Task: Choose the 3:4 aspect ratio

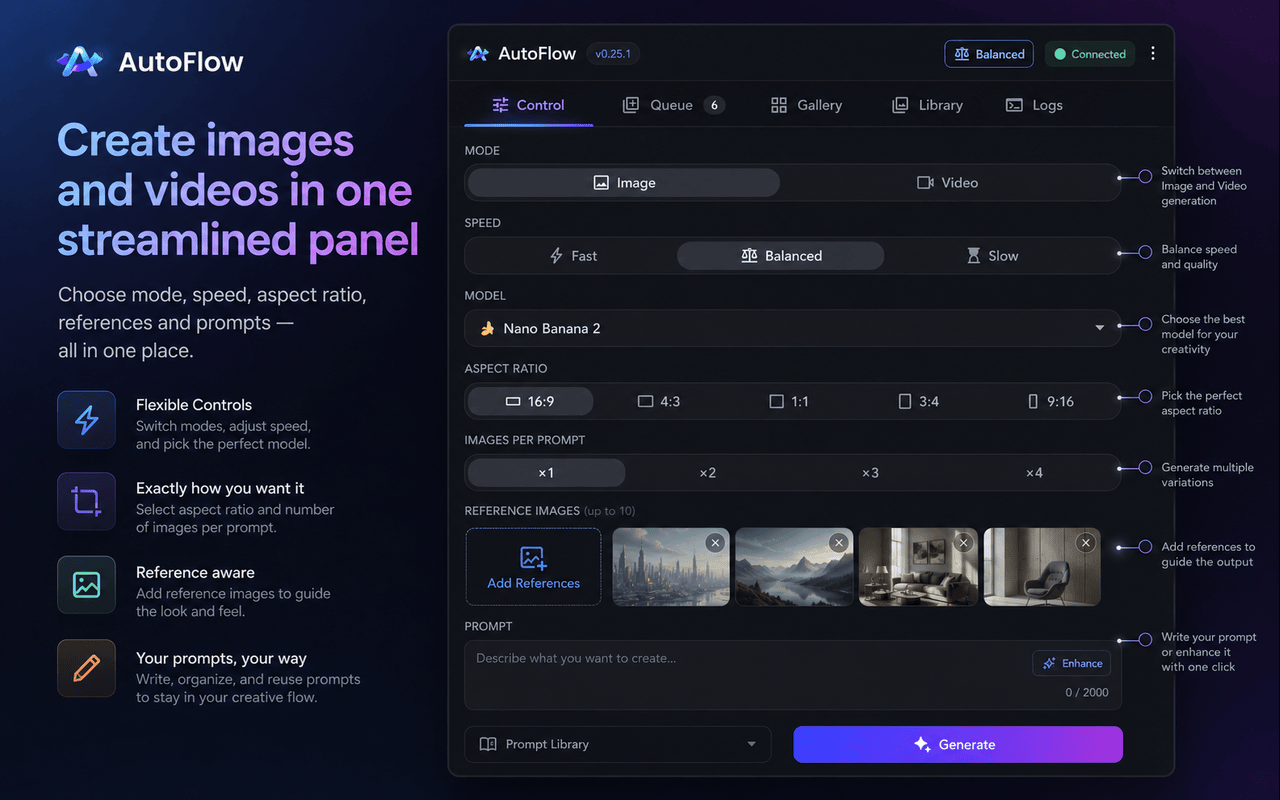Action: pos(918,401)
